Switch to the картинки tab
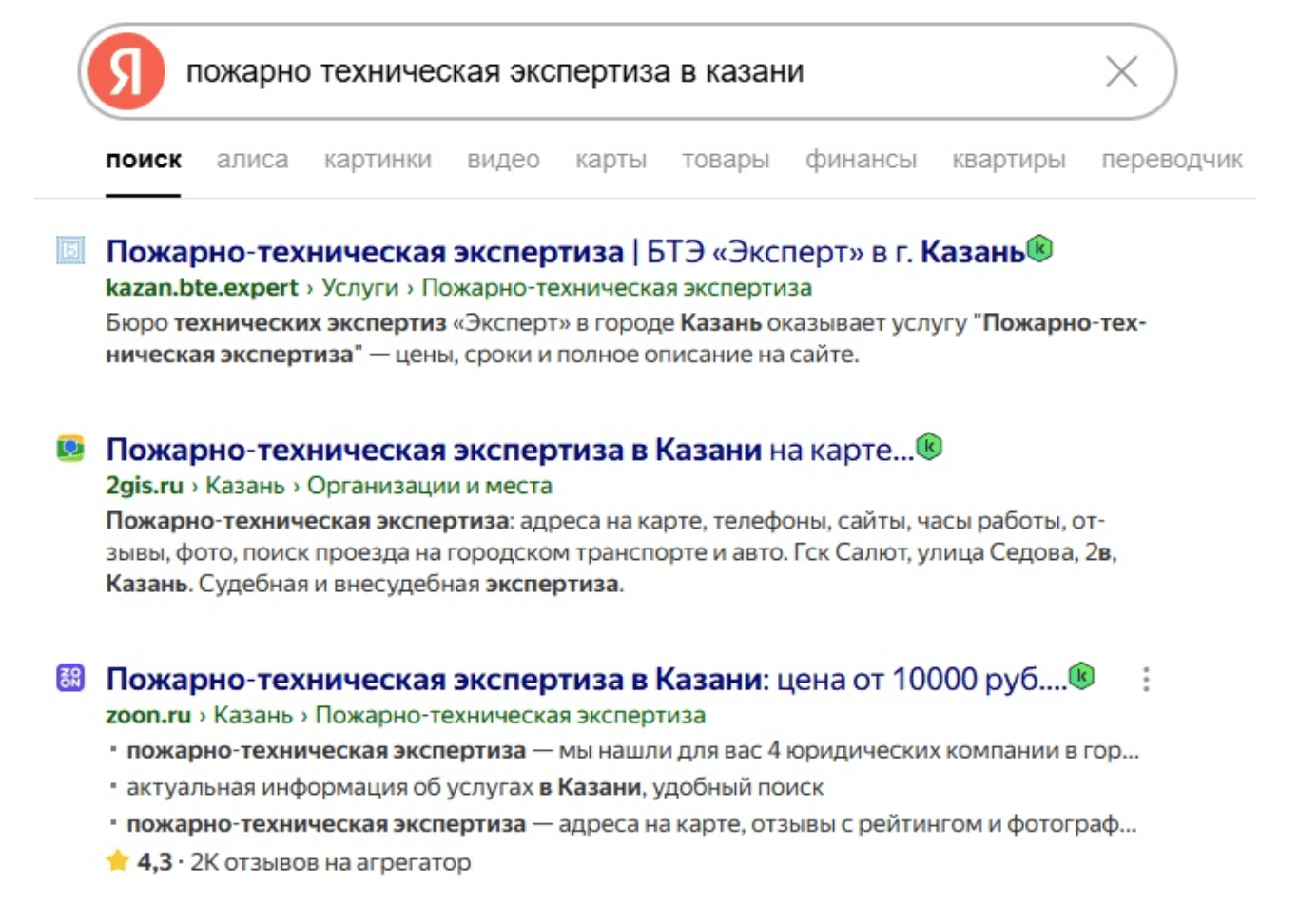 point(378,160)
